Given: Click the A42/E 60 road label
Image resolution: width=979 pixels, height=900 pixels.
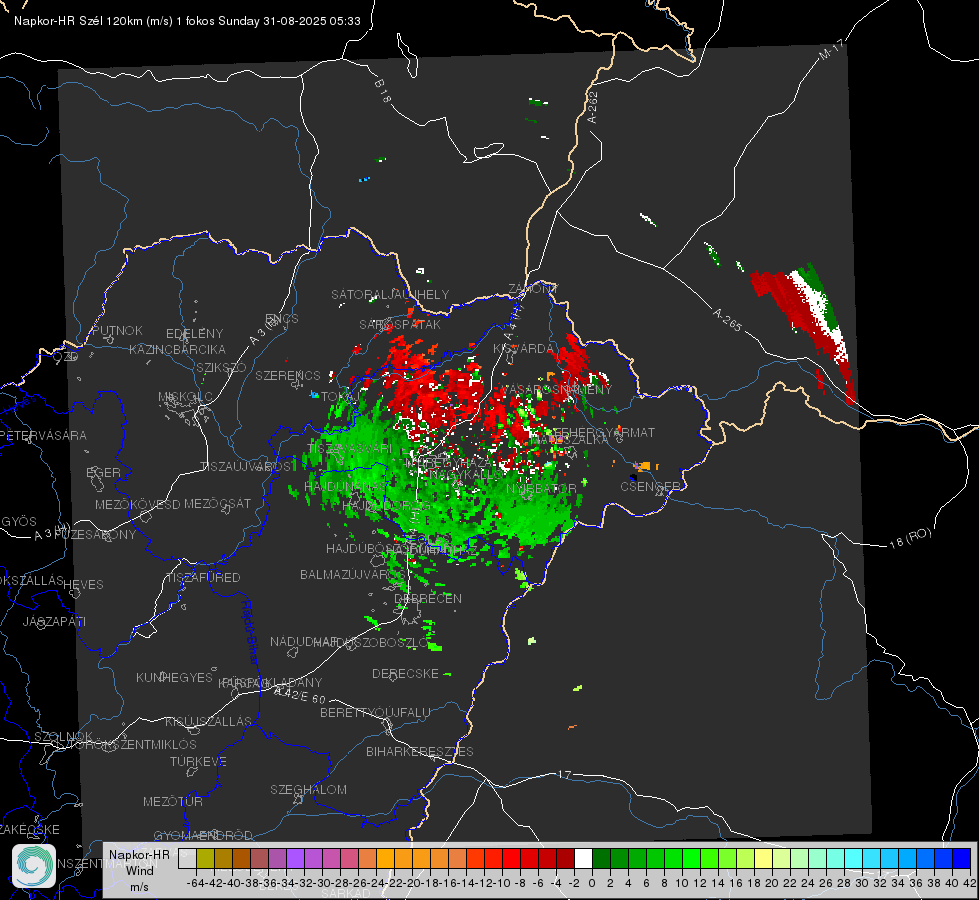Looking at the screenshot, I should click(x=300, y=695).
